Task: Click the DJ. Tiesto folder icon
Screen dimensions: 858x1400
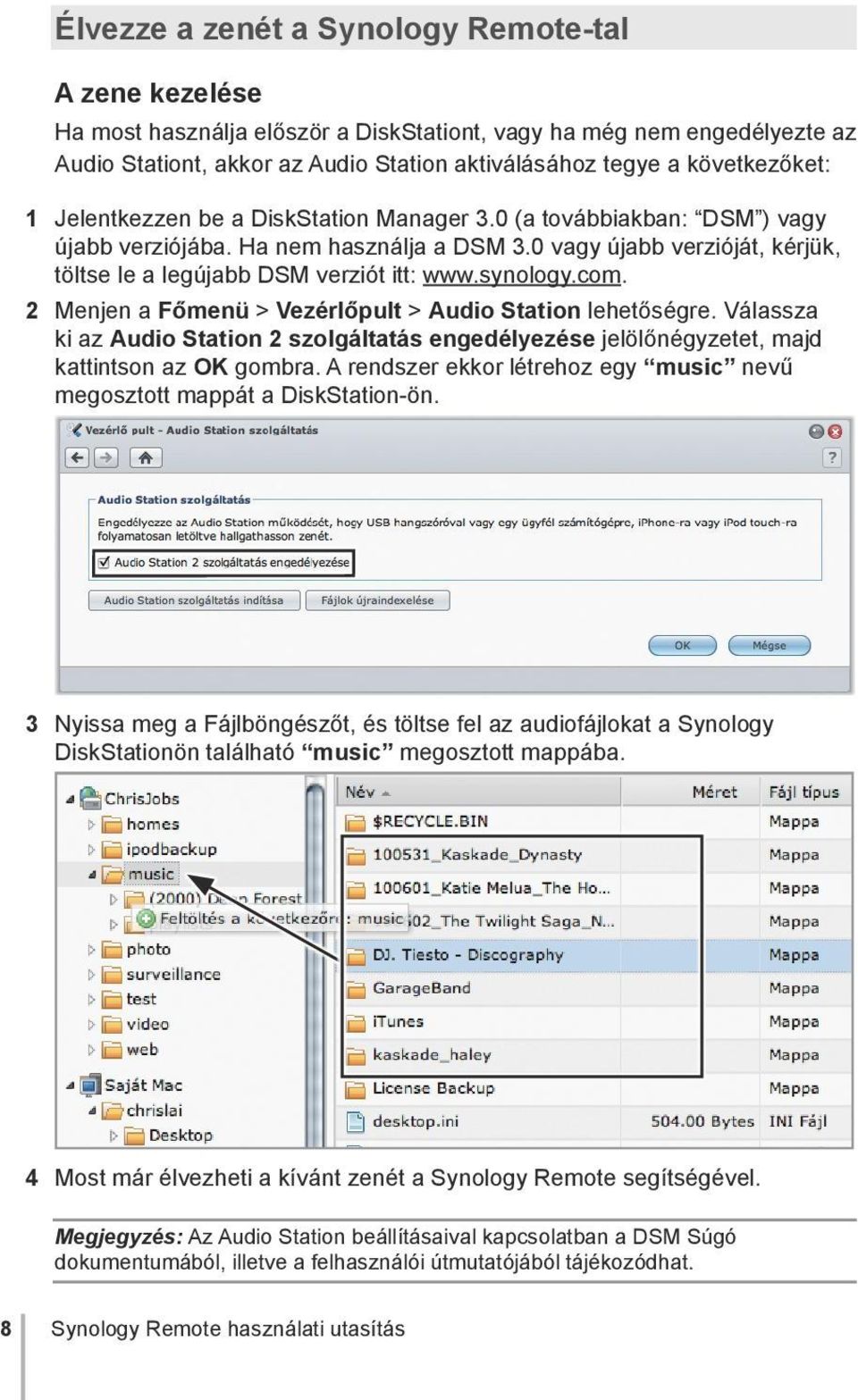Action: coord(356,955)
